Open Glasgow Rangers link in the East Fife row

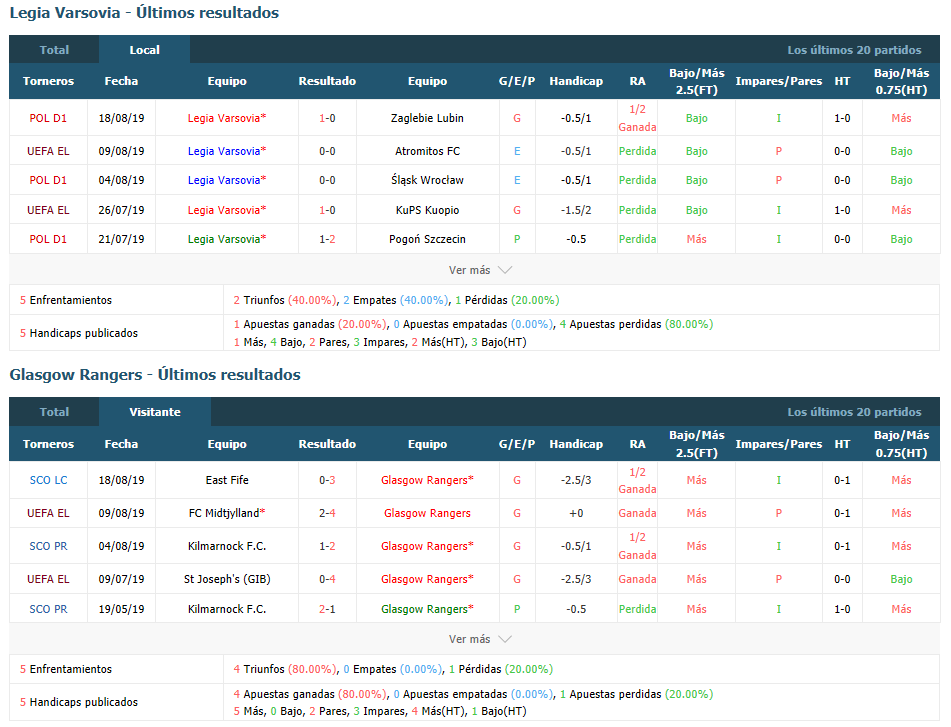pyautogui.click(x=427, y=480)
